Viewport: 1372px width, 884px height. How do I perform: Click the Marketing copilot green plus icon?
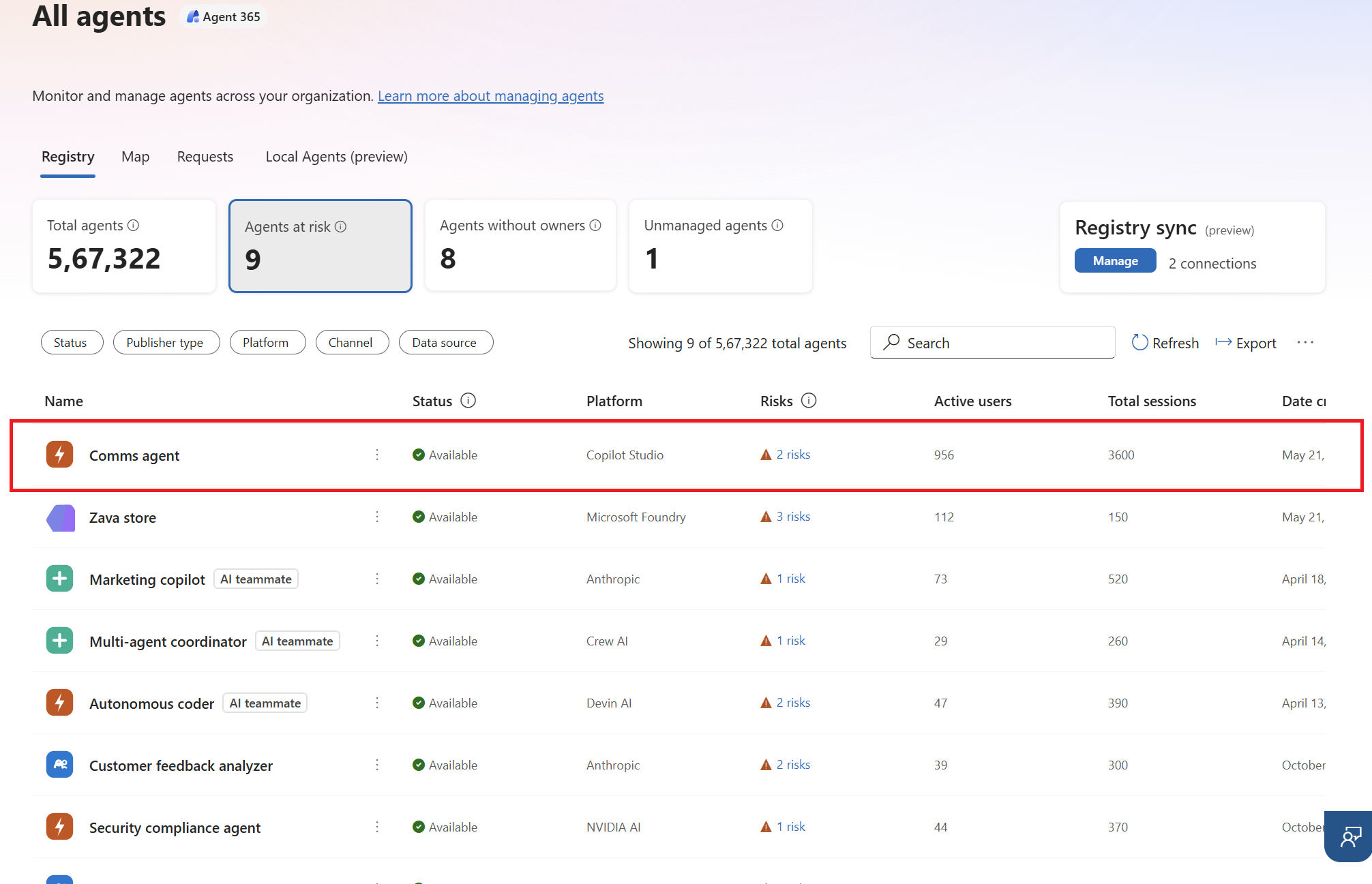(x=60, y=579)
